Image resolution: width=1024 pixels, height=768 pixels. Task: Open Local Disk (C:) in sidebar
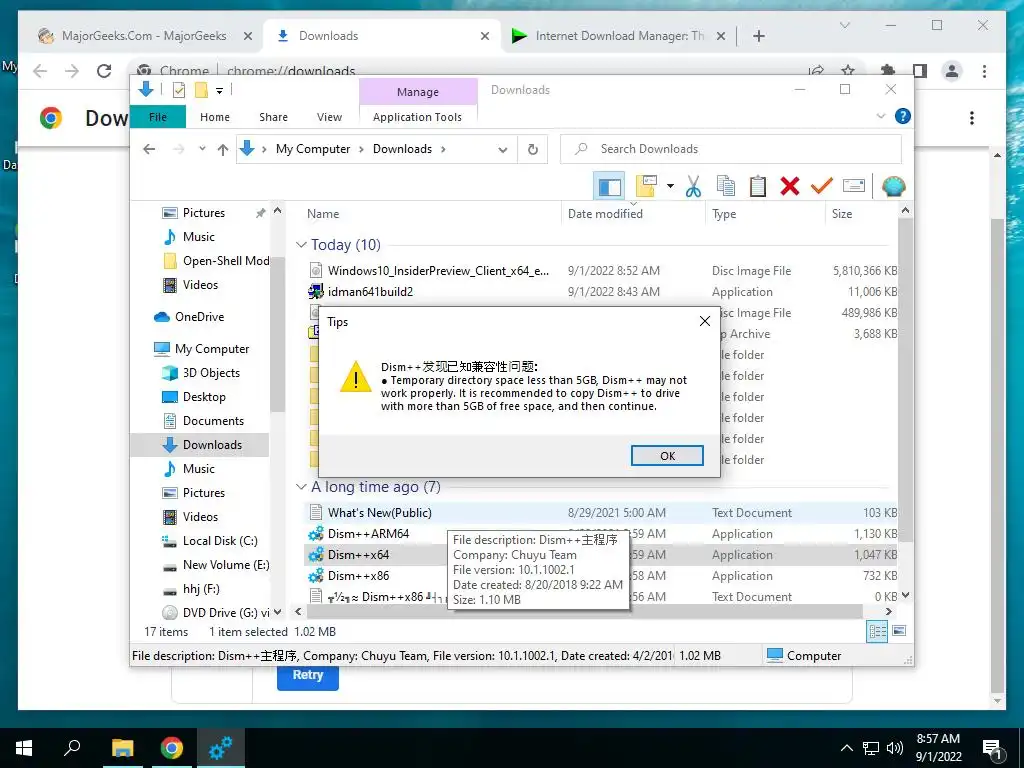[x=220, y=541]
